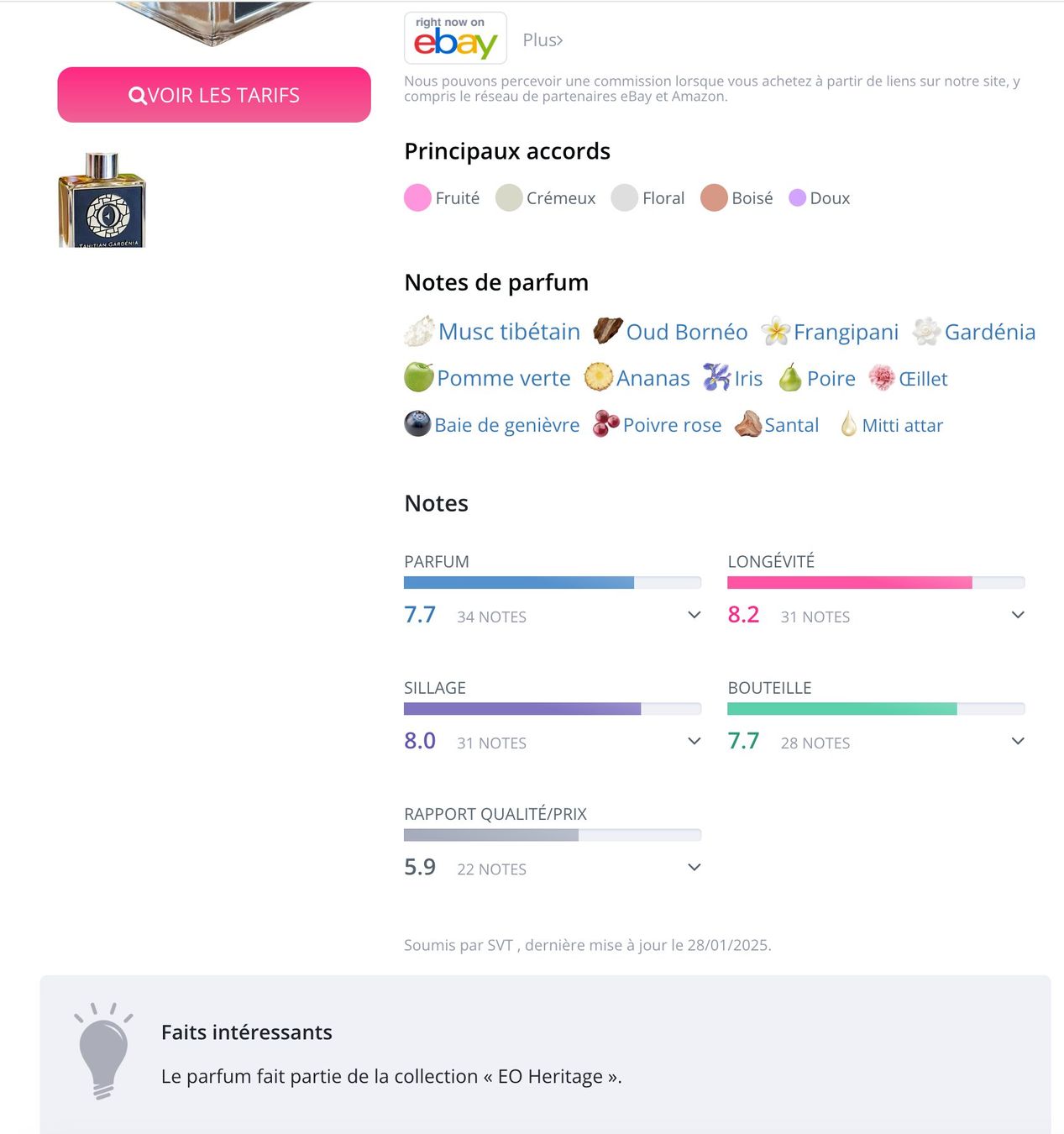Click the Frangipani flower icon

(x=776, y=331)
